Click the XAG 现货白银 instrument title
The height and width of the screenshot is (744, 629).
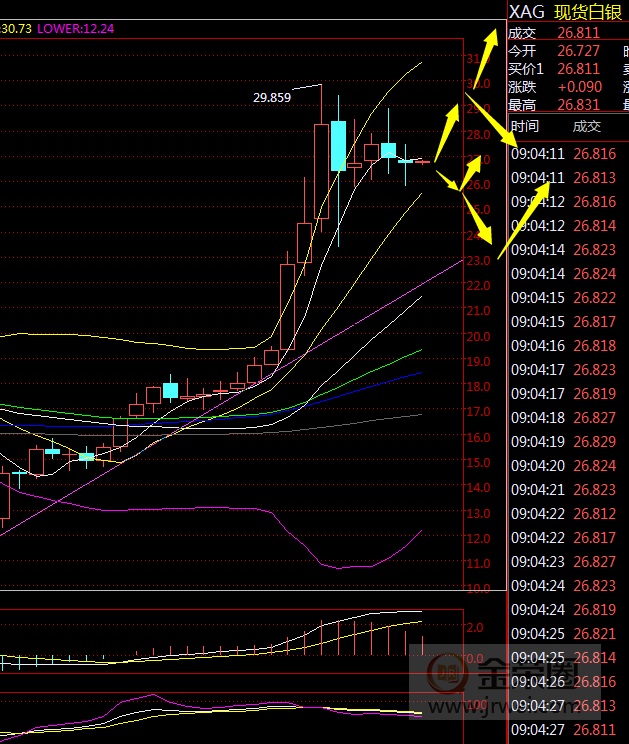565,11
